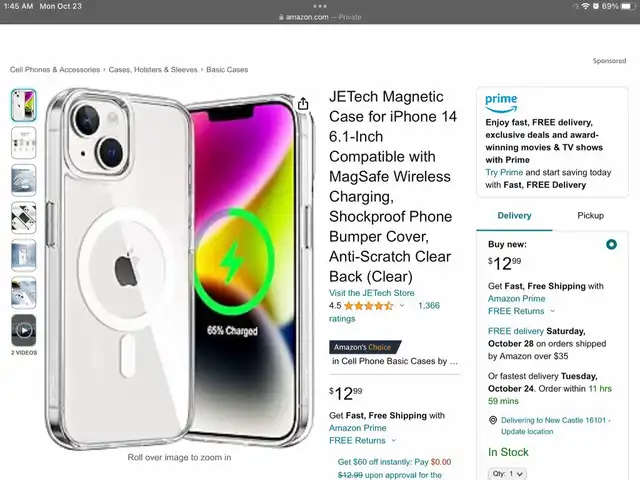The width and height of the screenshot is (640, 480).
Task: Tap the share icon on product image
Action: point(303,104)
